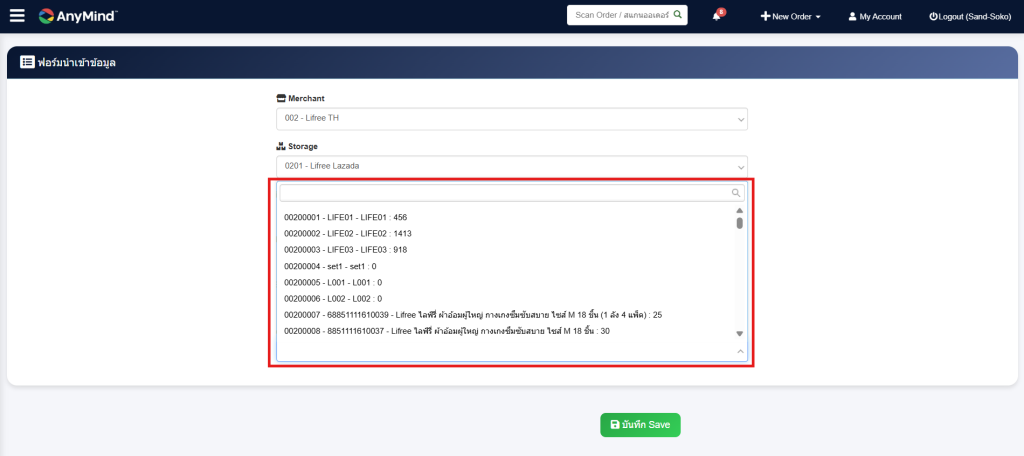Viewport: 1024px width, 456px height.
Task: Open My Account
Action: click(x=875, y=17)
